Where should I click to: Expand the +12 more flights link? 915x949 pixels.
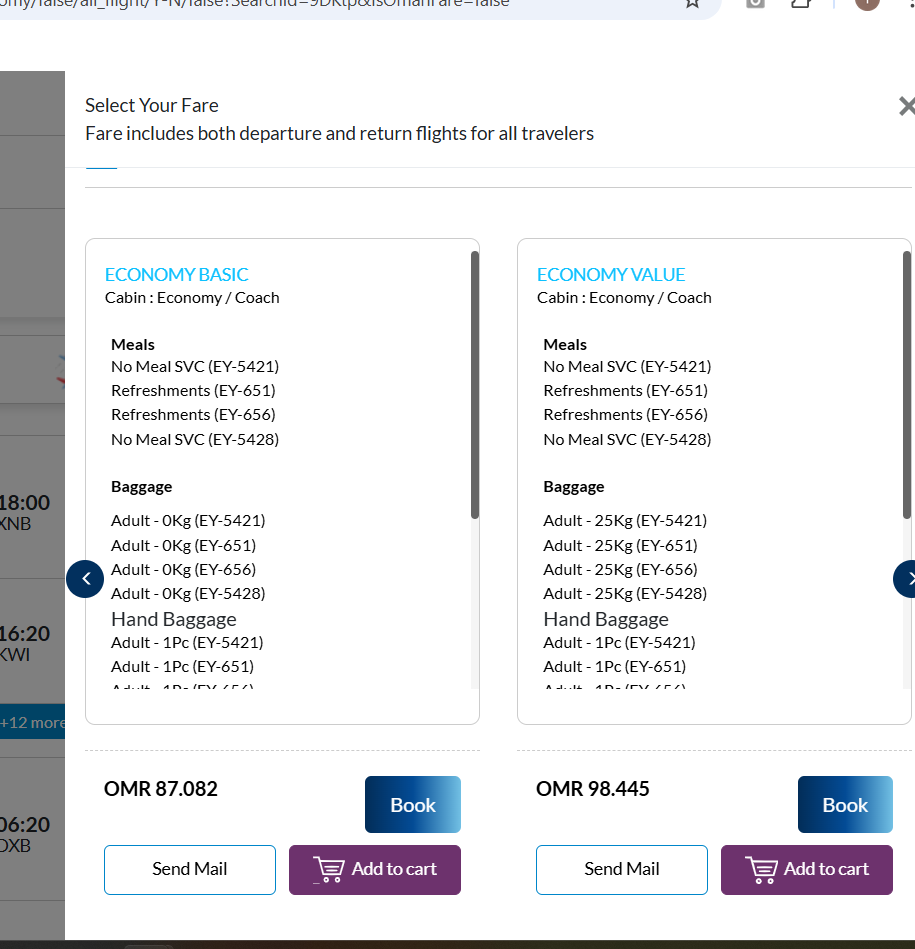(x=33, y=722)
